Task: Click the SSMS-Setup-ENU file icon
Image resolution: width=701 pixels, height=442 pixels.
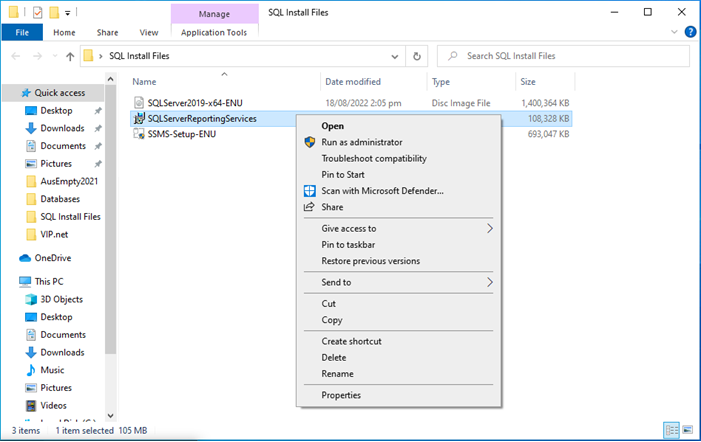Action: point(139,134)
